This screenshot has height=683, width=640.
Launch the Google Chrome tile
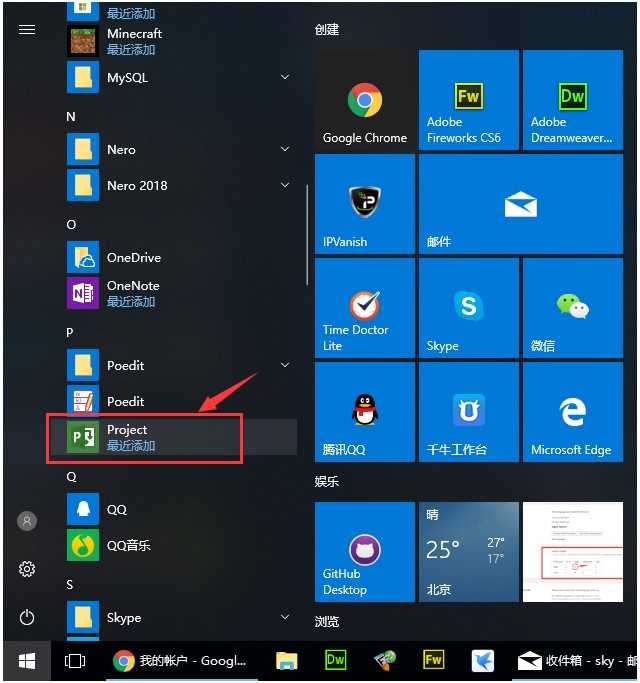pyautogui.click(x=364, y=100)
